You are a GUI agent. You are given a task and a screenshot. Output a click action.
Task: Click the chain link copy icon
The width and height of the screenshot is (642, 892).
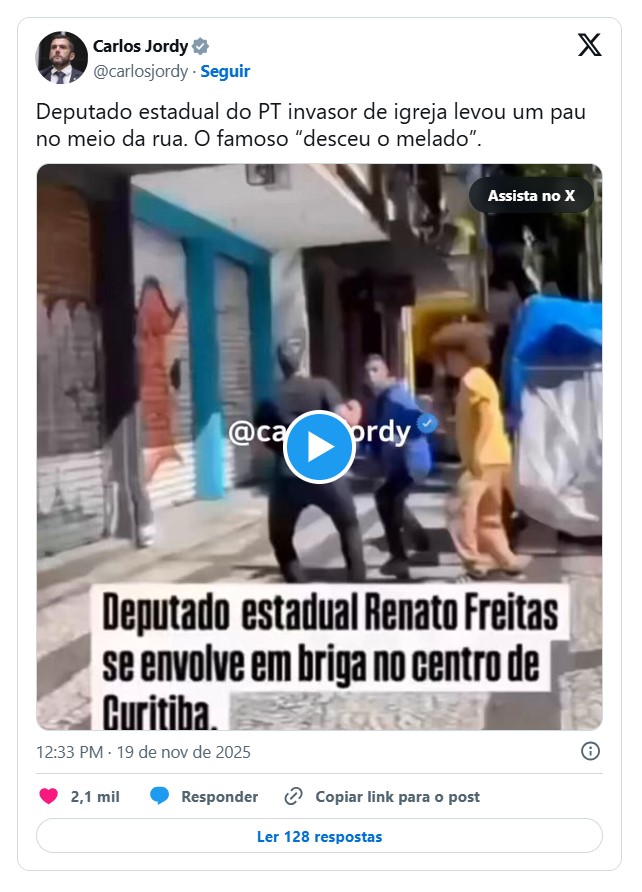[x=293, y=796]
